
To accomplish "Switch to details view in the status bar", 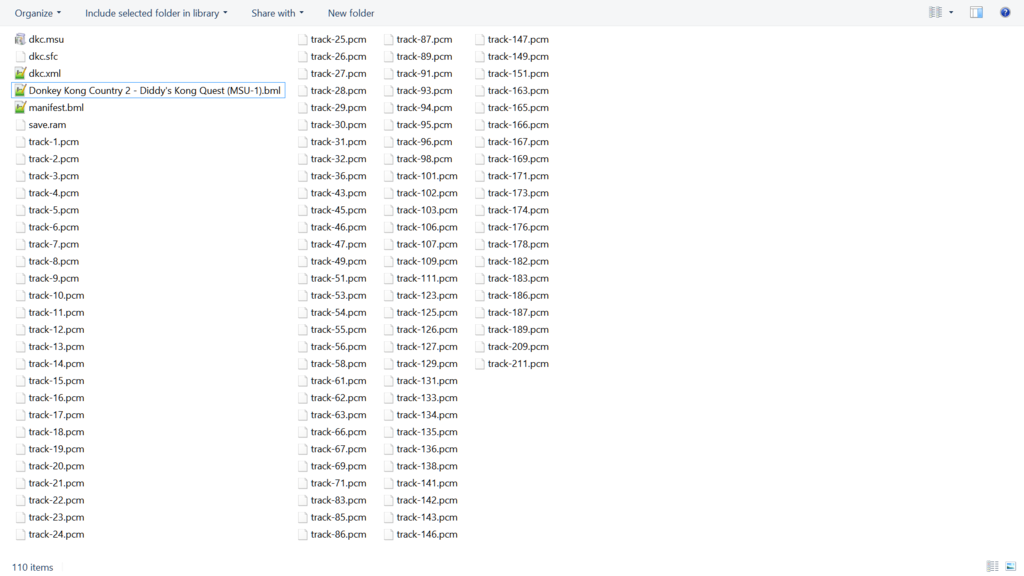I will coord(991,566).
